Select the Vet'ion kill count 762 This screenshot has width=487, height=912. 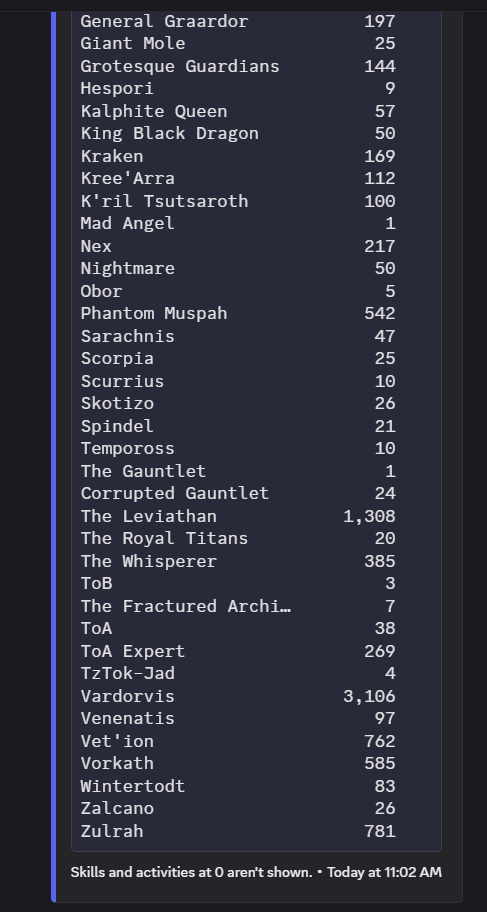tap(379, 741)
